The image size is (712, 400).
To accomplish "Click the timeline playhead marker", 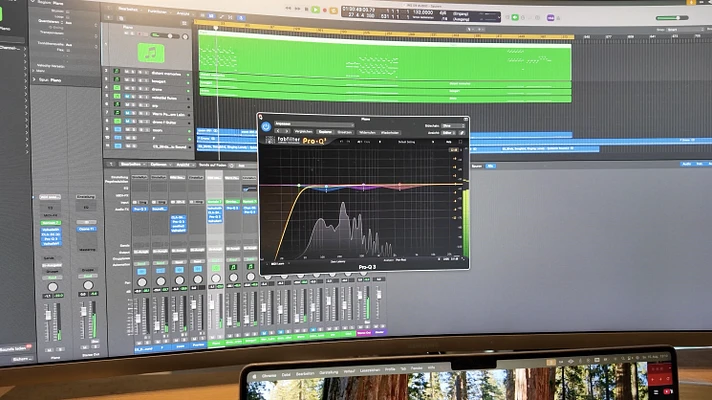I will (216, 28).
